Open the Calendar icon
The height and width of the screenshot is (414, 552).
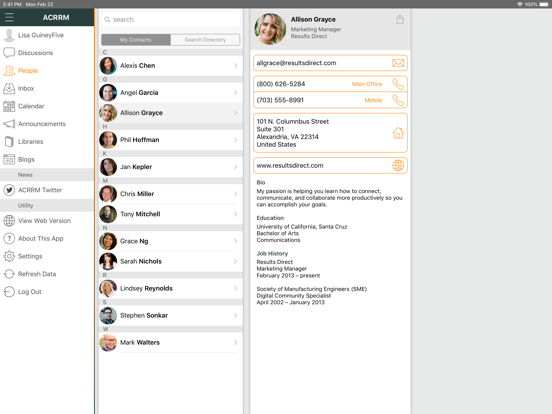point(9,106)
